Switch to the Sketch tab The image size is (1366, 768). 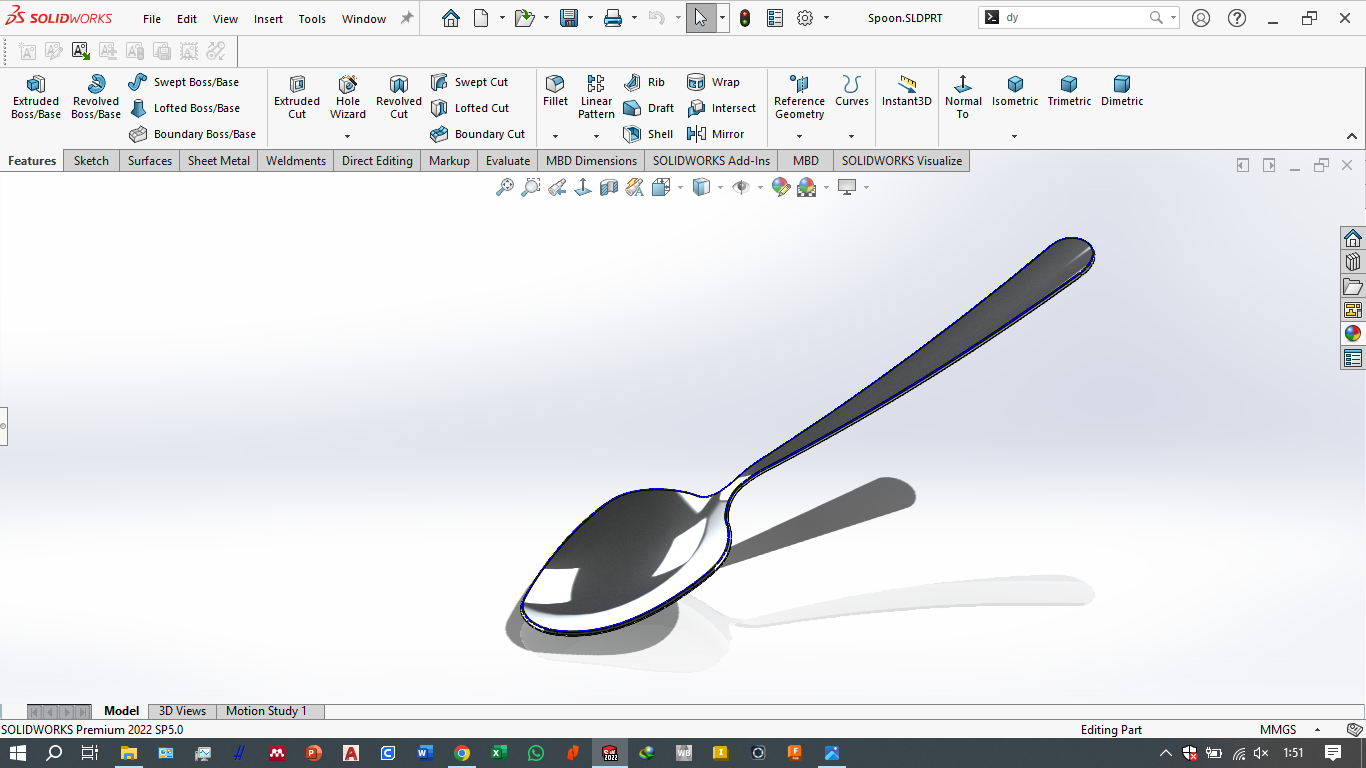coord(91,161)
